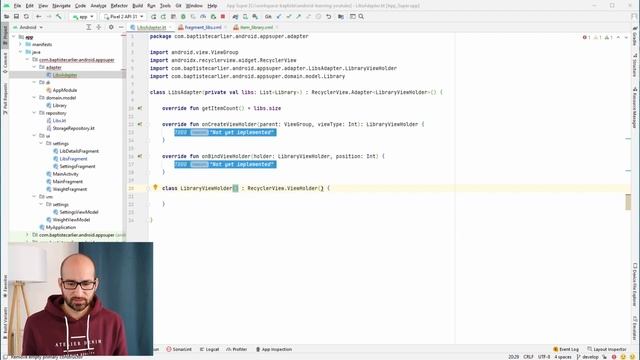Open the App Inspection tool window

[x=273, y=349]
